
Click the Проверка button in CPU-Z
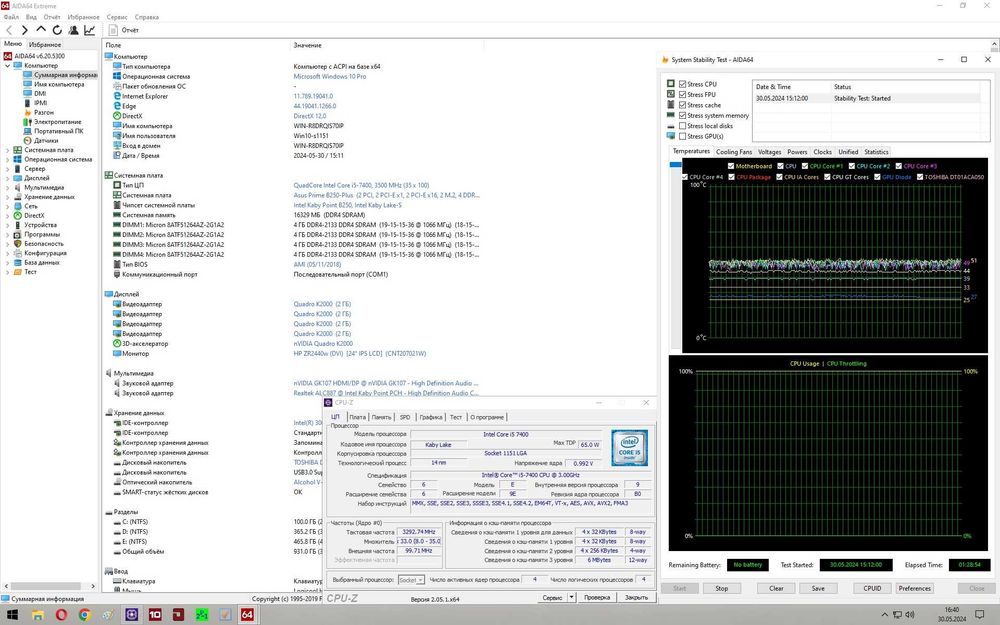[x=597, y=598]
